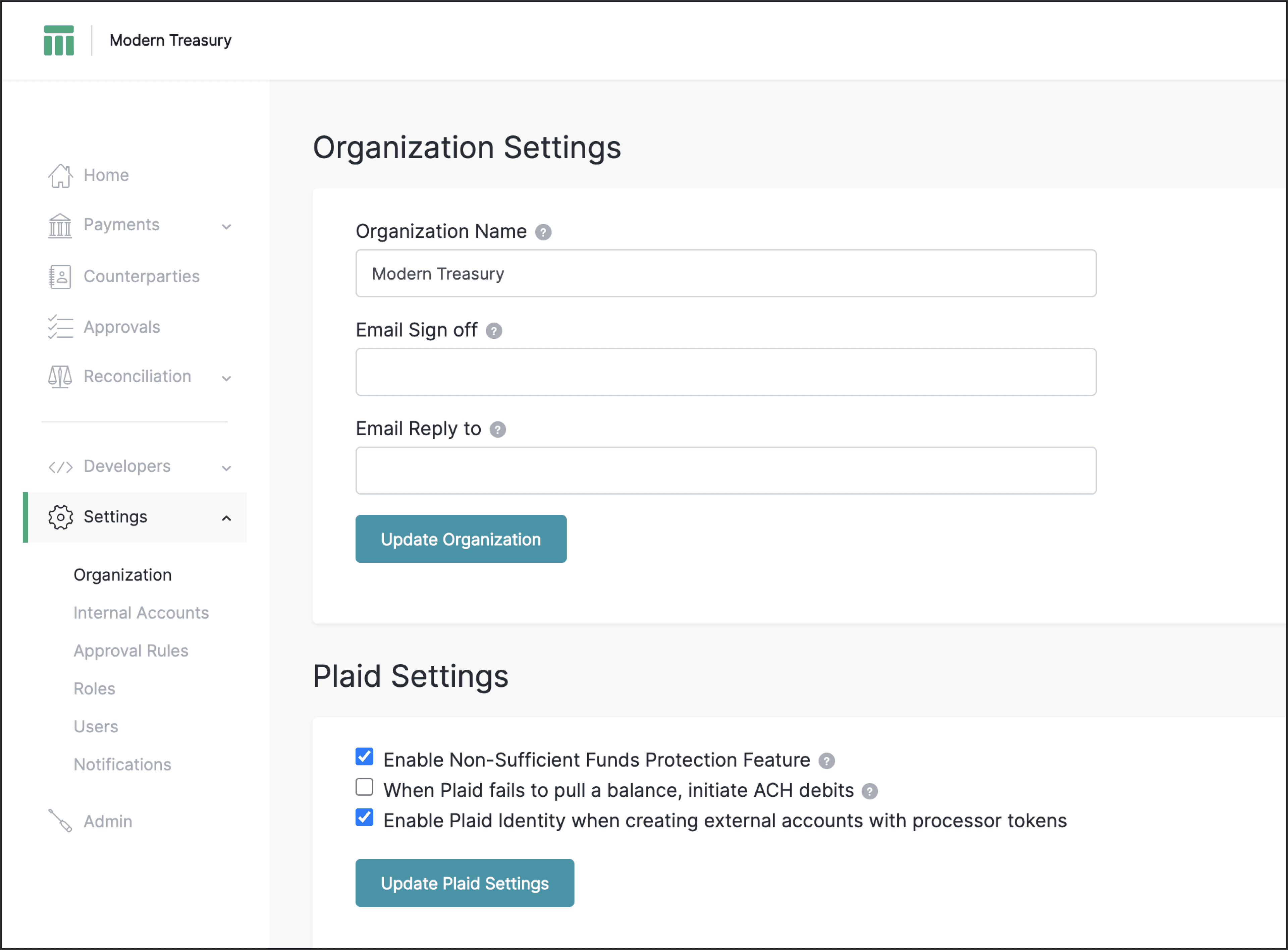Click the help icon beside Email Reply to
The width and height of the screenshot is (1288, 950).
point(498,430)
